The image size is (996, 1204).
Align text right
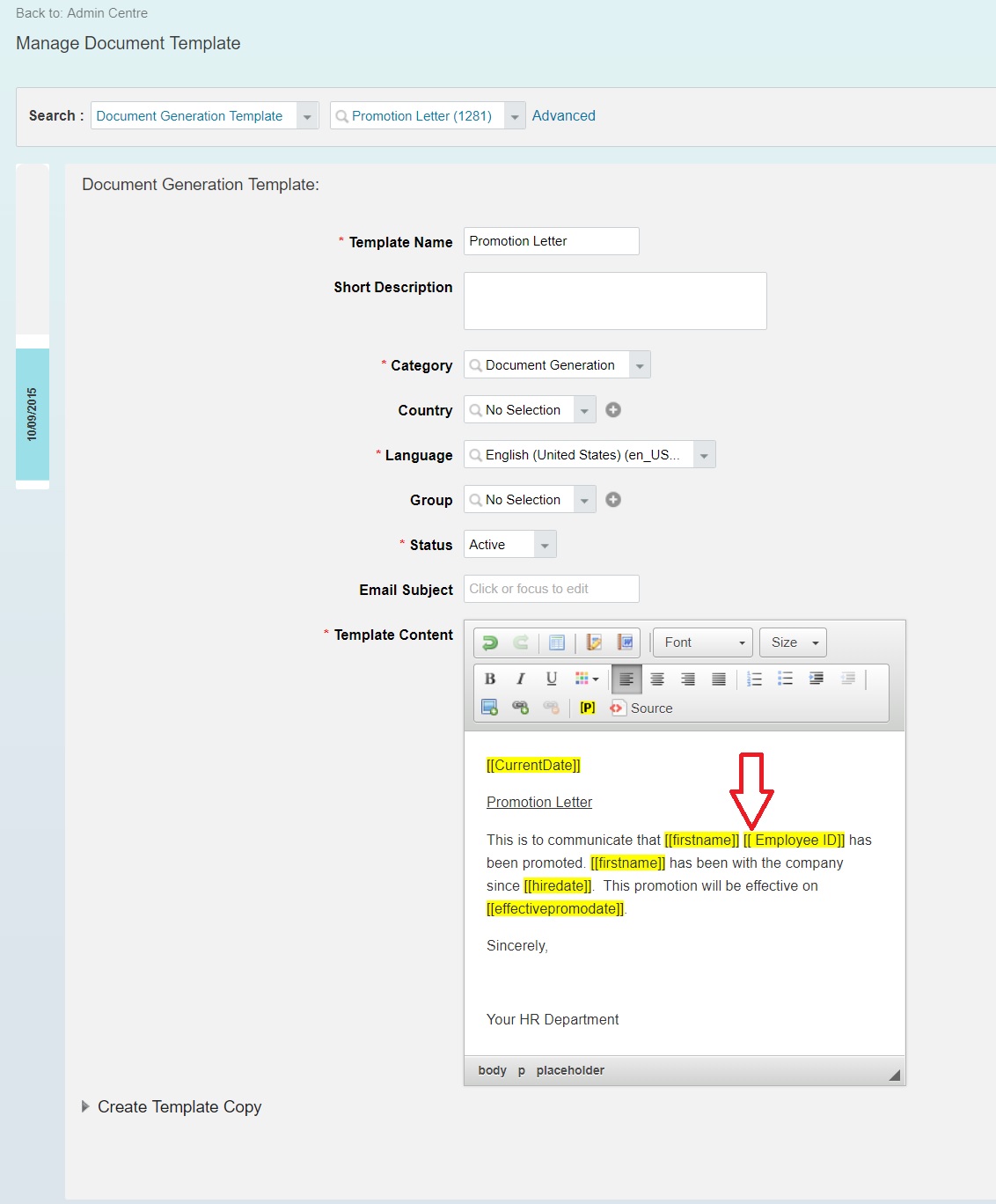688,679
